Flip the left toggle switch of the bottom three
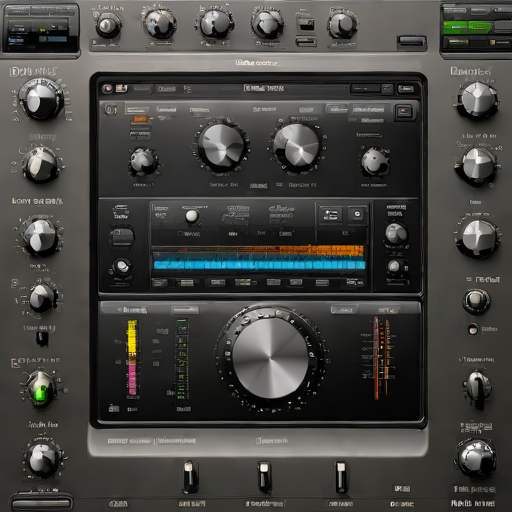This screenshot has height=512, width=512. tap(190, 477)
